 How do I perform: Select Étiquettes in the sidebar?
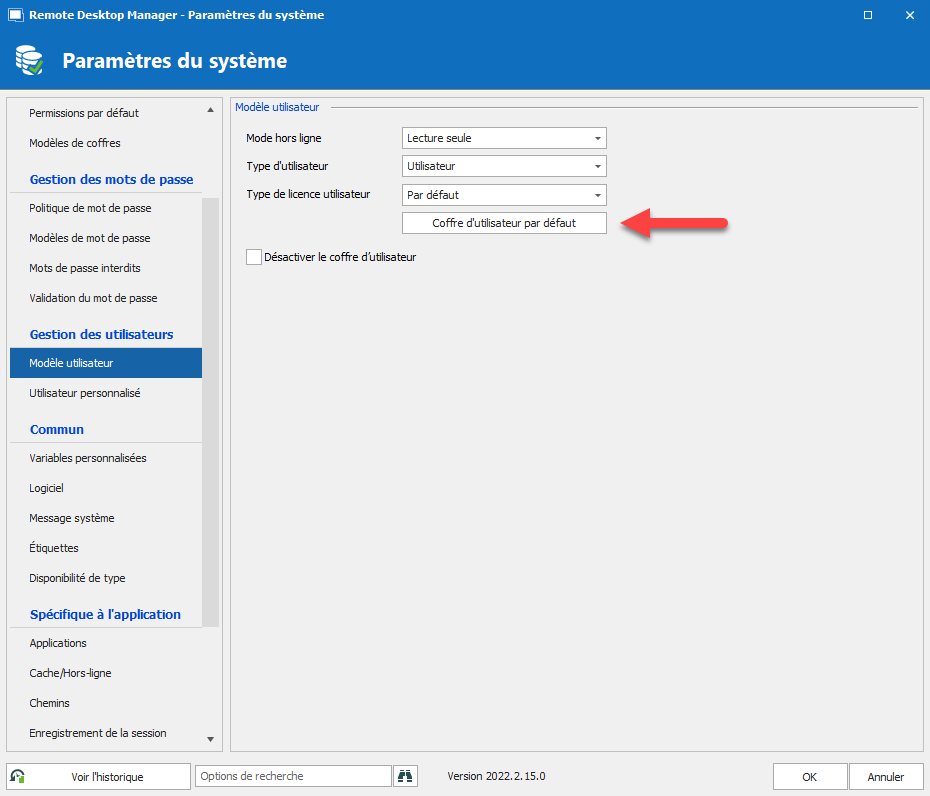click(55, 548)
